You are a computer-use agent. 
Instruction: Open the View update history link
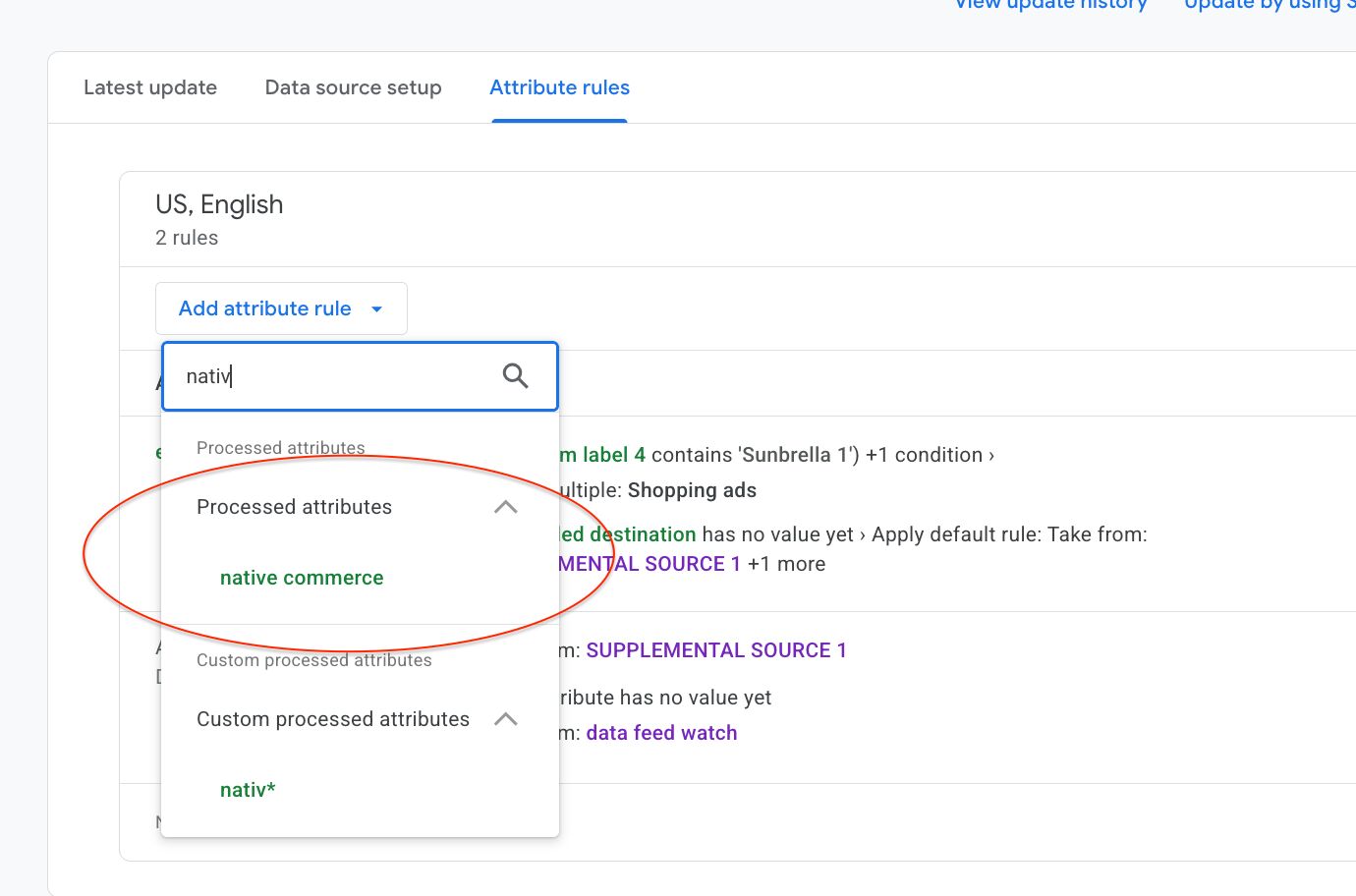tap(1051, 4)
